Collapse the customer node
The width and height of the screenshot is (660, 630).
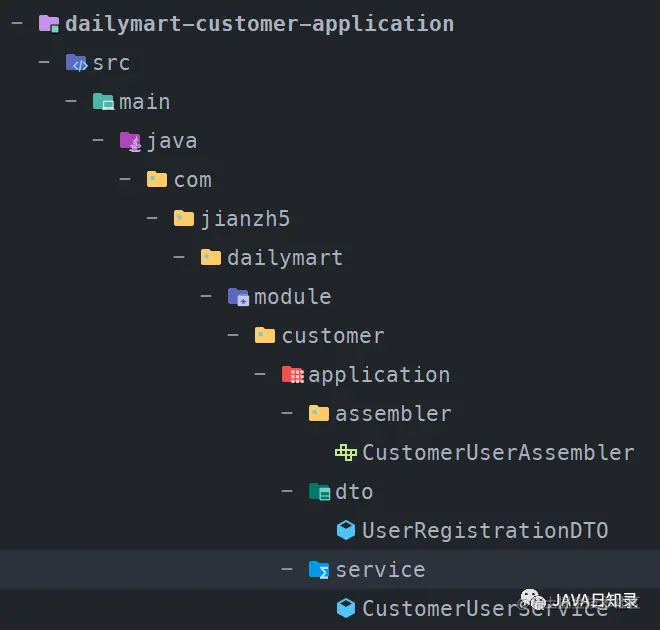pos(233,335)
